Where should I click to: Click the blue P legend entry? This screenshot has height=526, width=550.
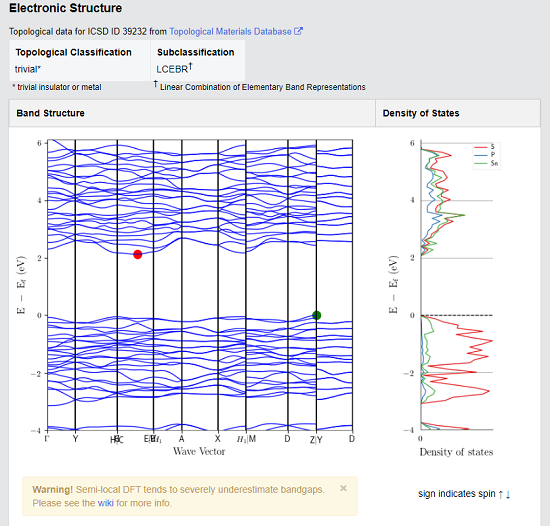coord(484,155)
